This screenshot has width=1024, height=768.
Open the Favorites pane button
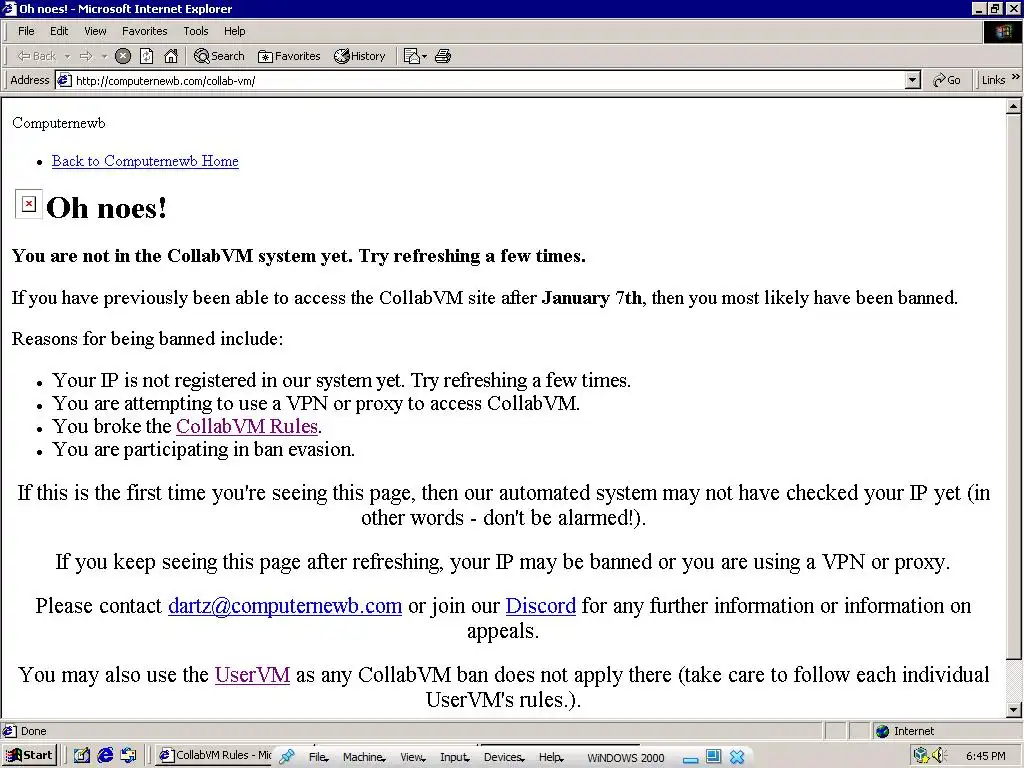pyautogui.click(x=289, y=56)
